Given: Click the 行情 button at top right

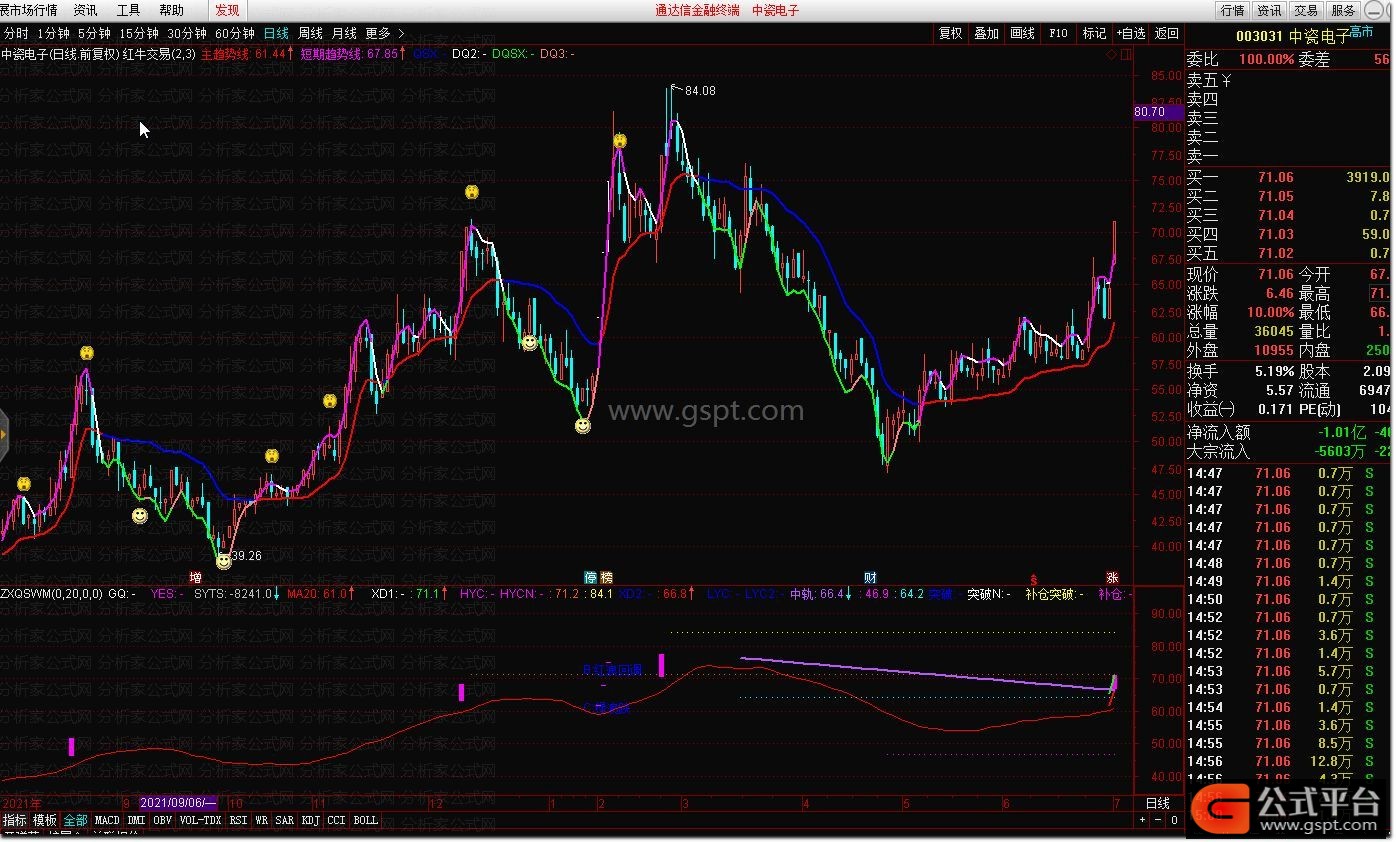Looking at the screenshot, I should 1233,10.
